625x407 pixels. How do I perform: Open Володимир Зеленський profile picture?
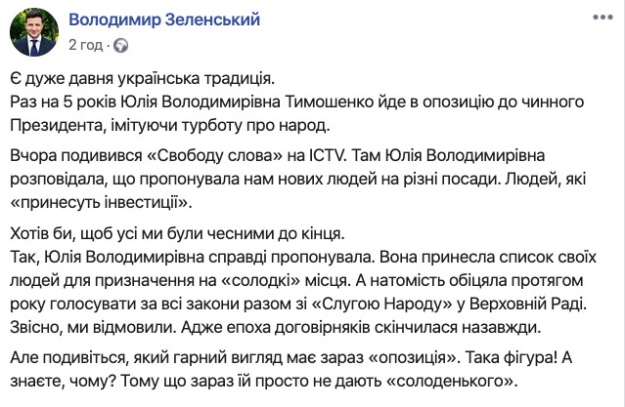pos(33,33)
